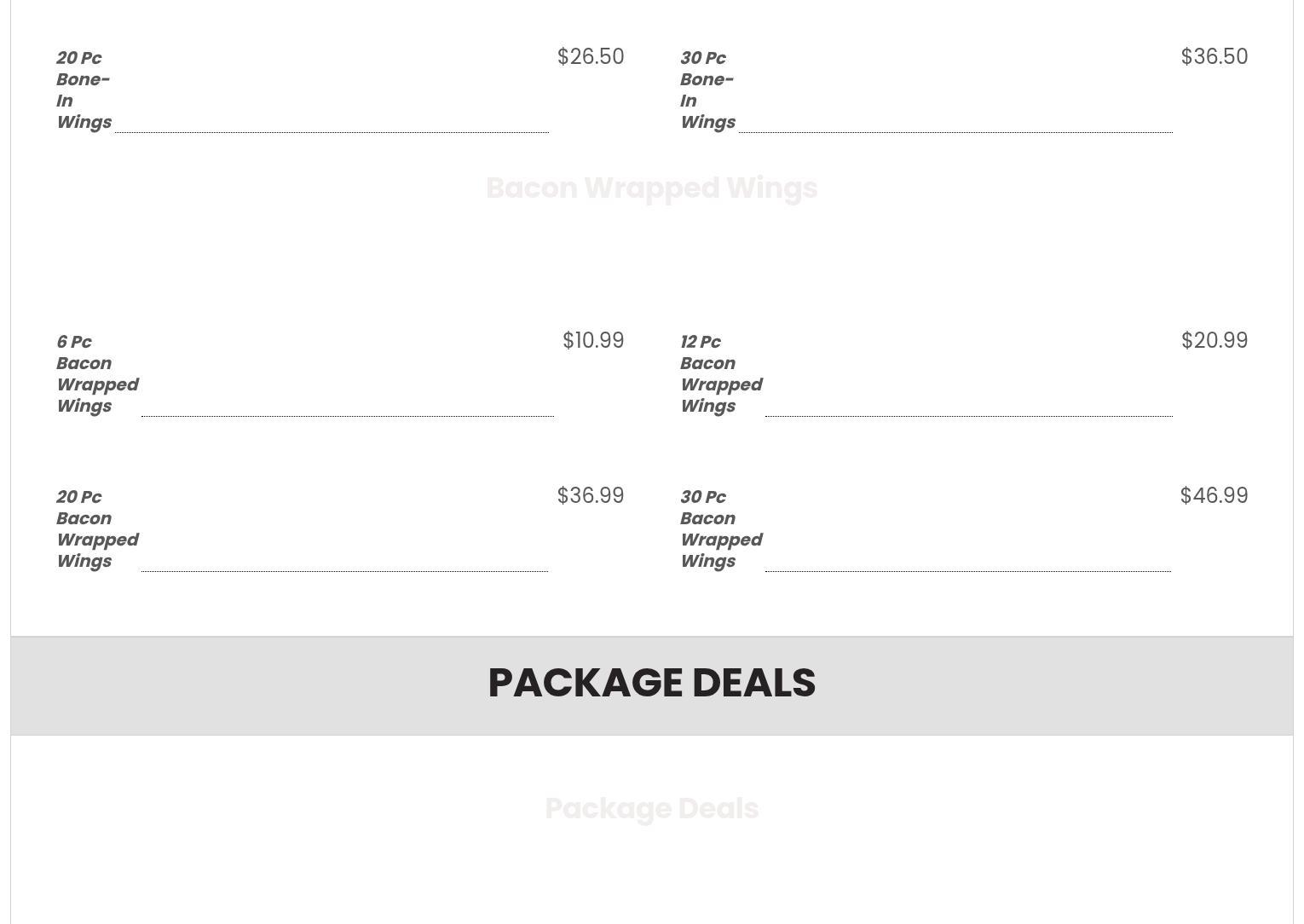1304x924 pixels.
Task: Click dotted line beside 30 Pc Bone-In Wings
Action: click(x=955, y=132)
